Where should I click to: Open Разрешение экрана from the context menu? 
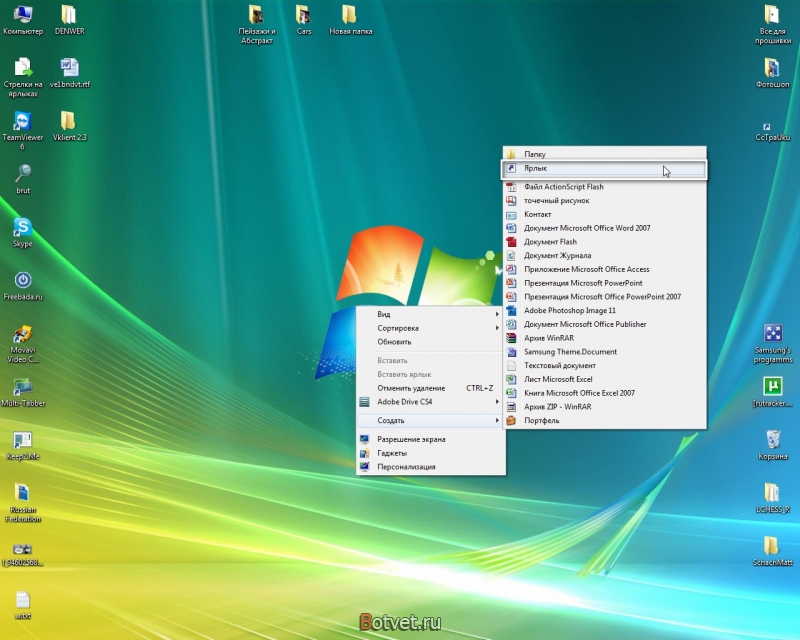pos(431,439)
